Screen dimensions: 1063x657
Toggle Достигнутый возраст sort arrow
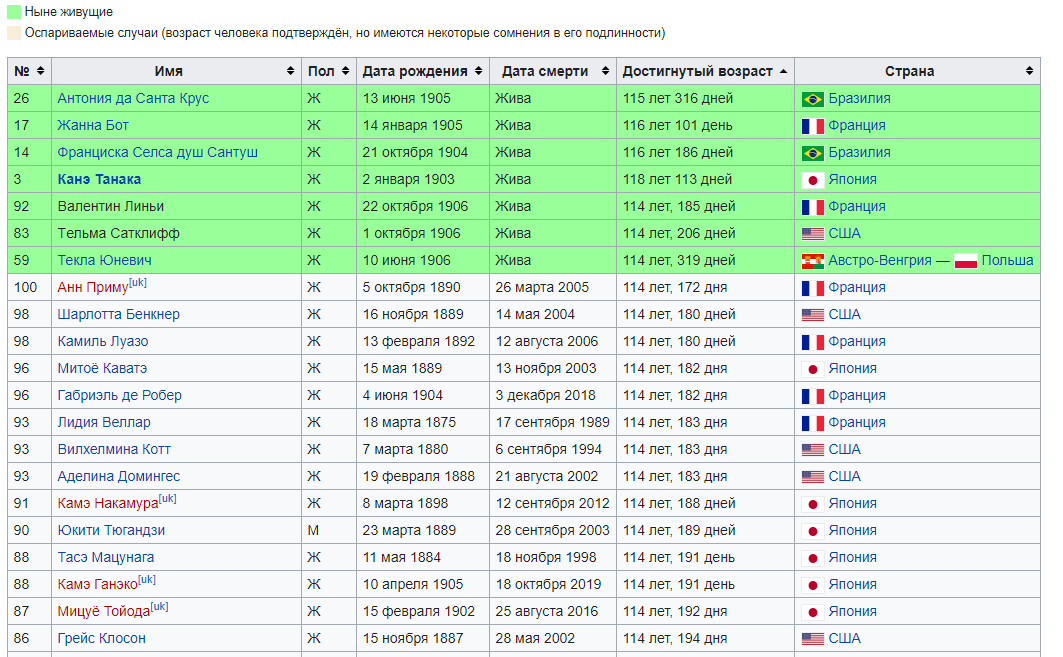coord(783,71)
